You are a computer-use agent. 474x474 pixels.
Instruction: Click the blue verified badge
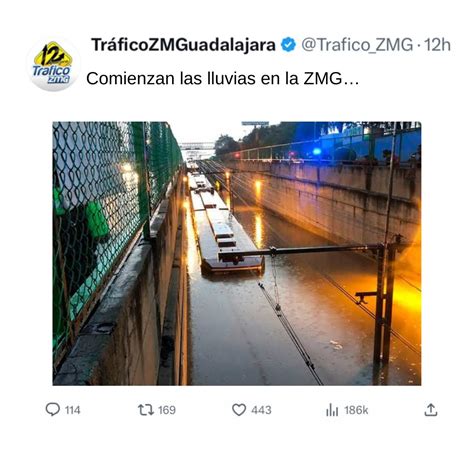click(288, 45)
